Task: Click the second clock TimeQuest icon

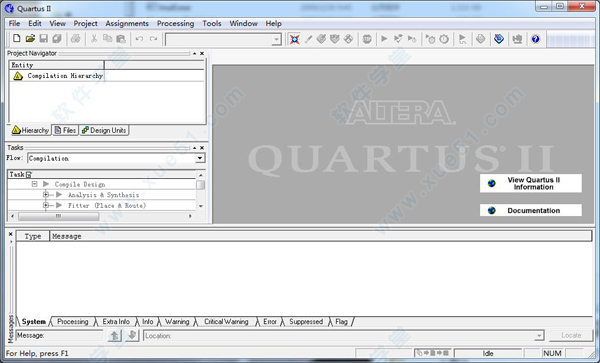Action: pyautogui.click(x=444, y=39)
